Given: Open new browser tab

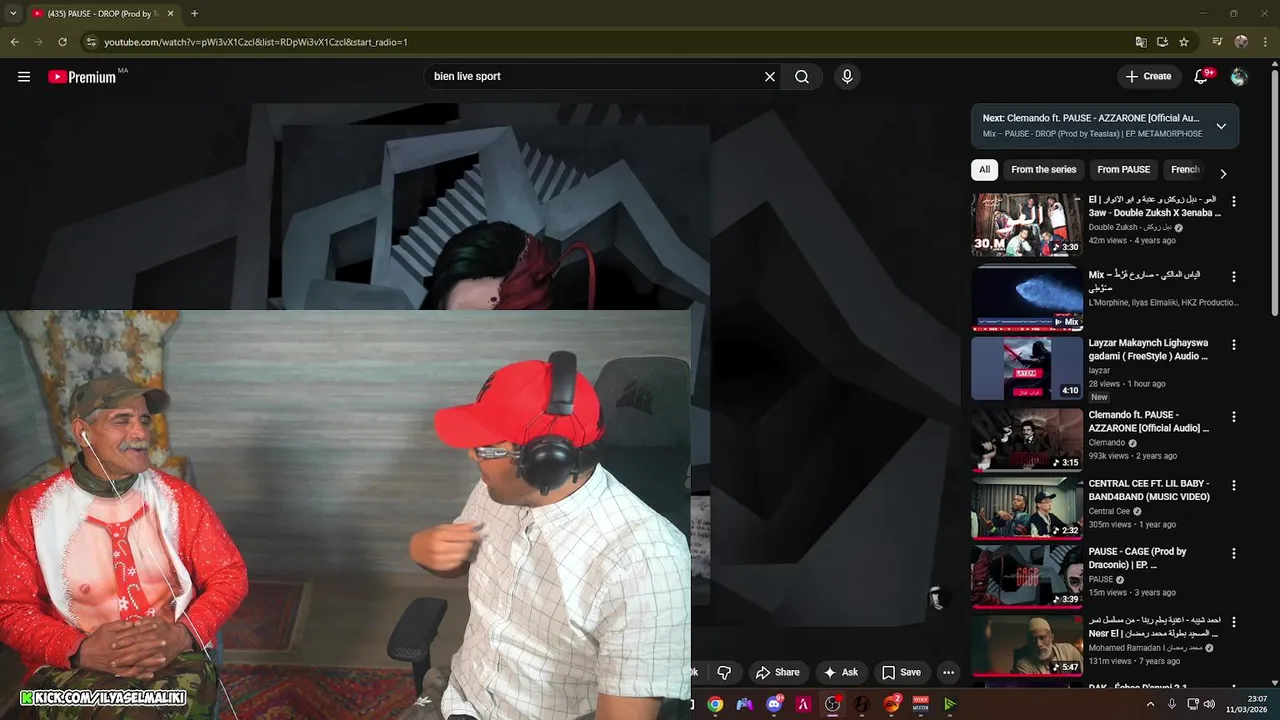Looking at the screenshot, I should point(194,13).
